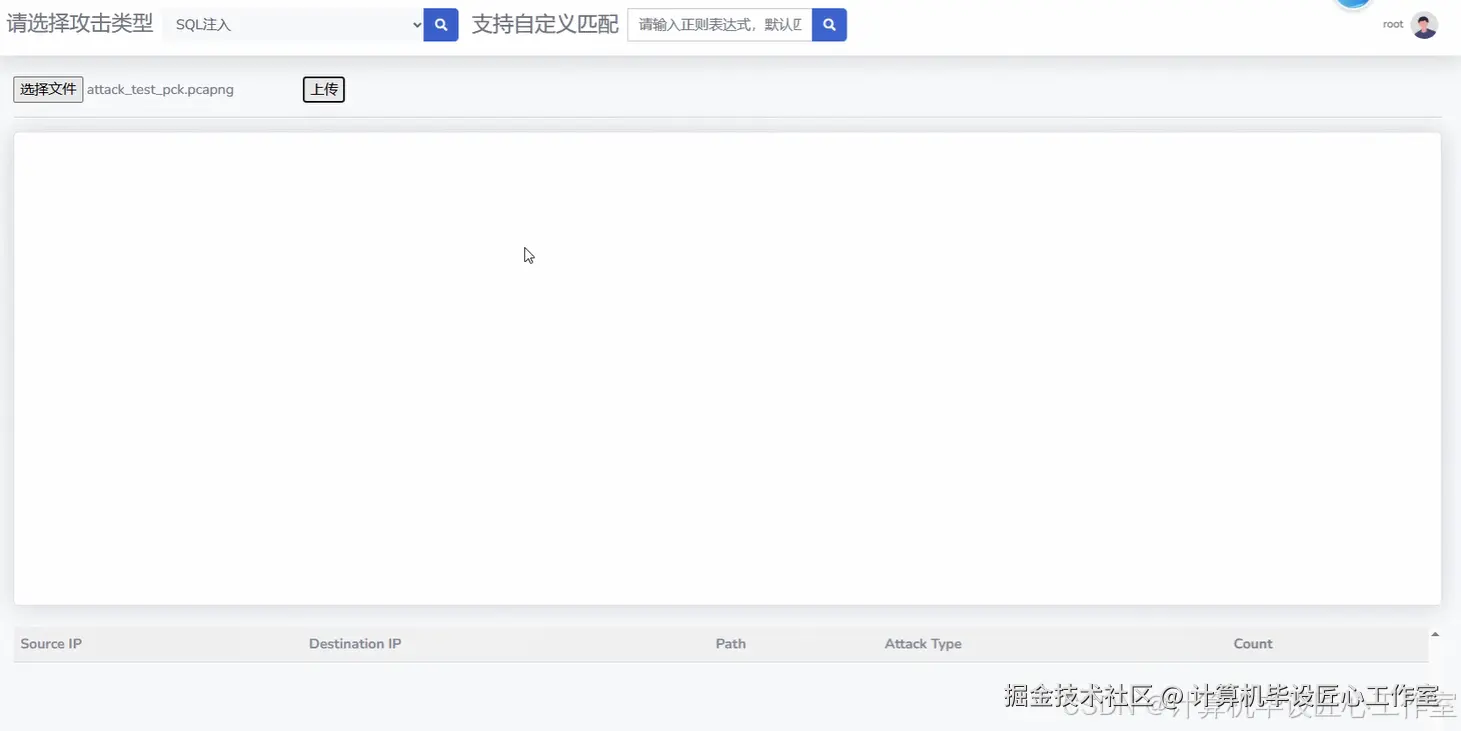Click the search magnifier beside the regex input
Screen dimensions: 1461x731
point(829,24)
